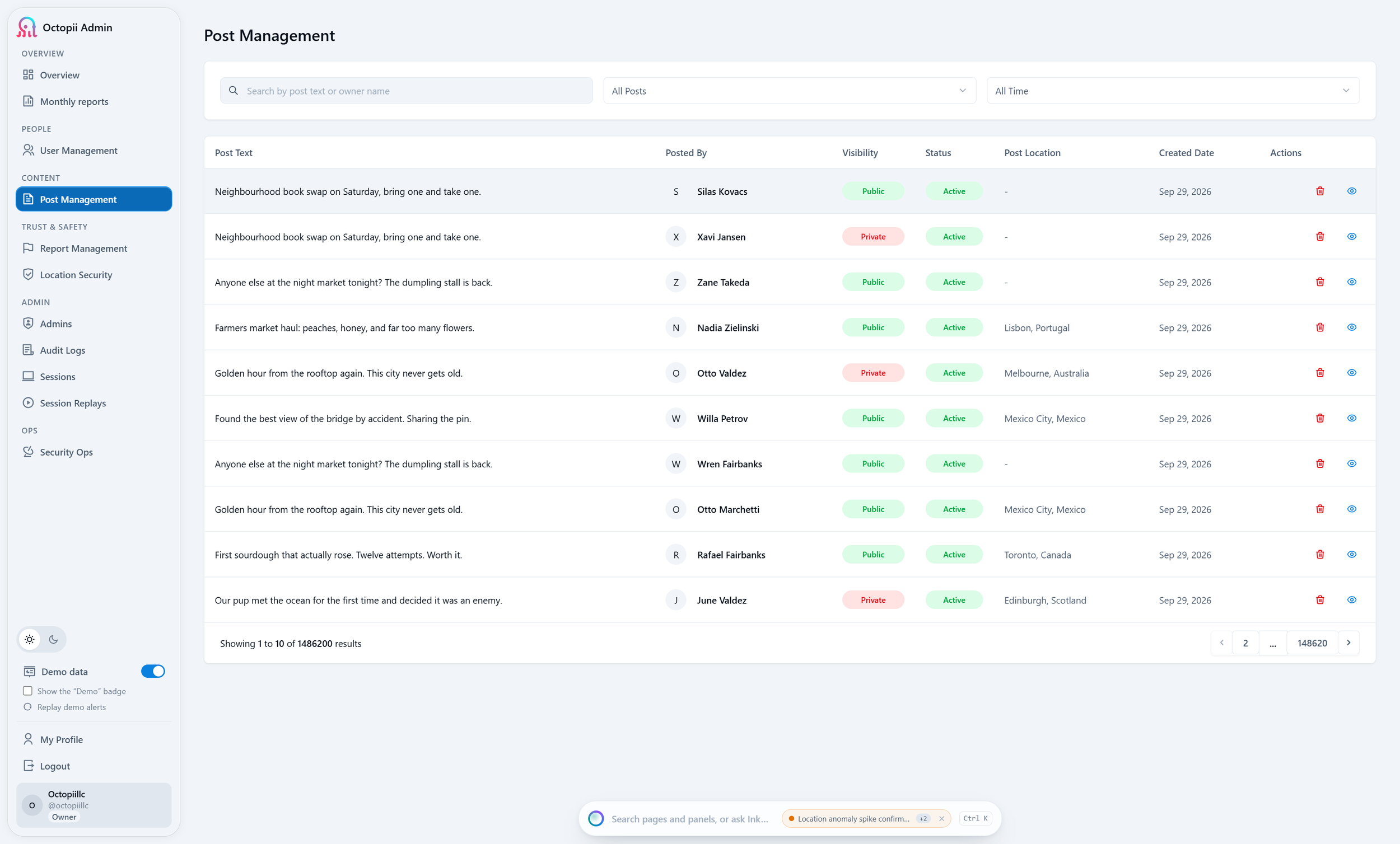Viewport: 1400px width, 844px height.
Task: Open the +2 more alerts badge
Action: pyautogui.click(x=923, y=818)
